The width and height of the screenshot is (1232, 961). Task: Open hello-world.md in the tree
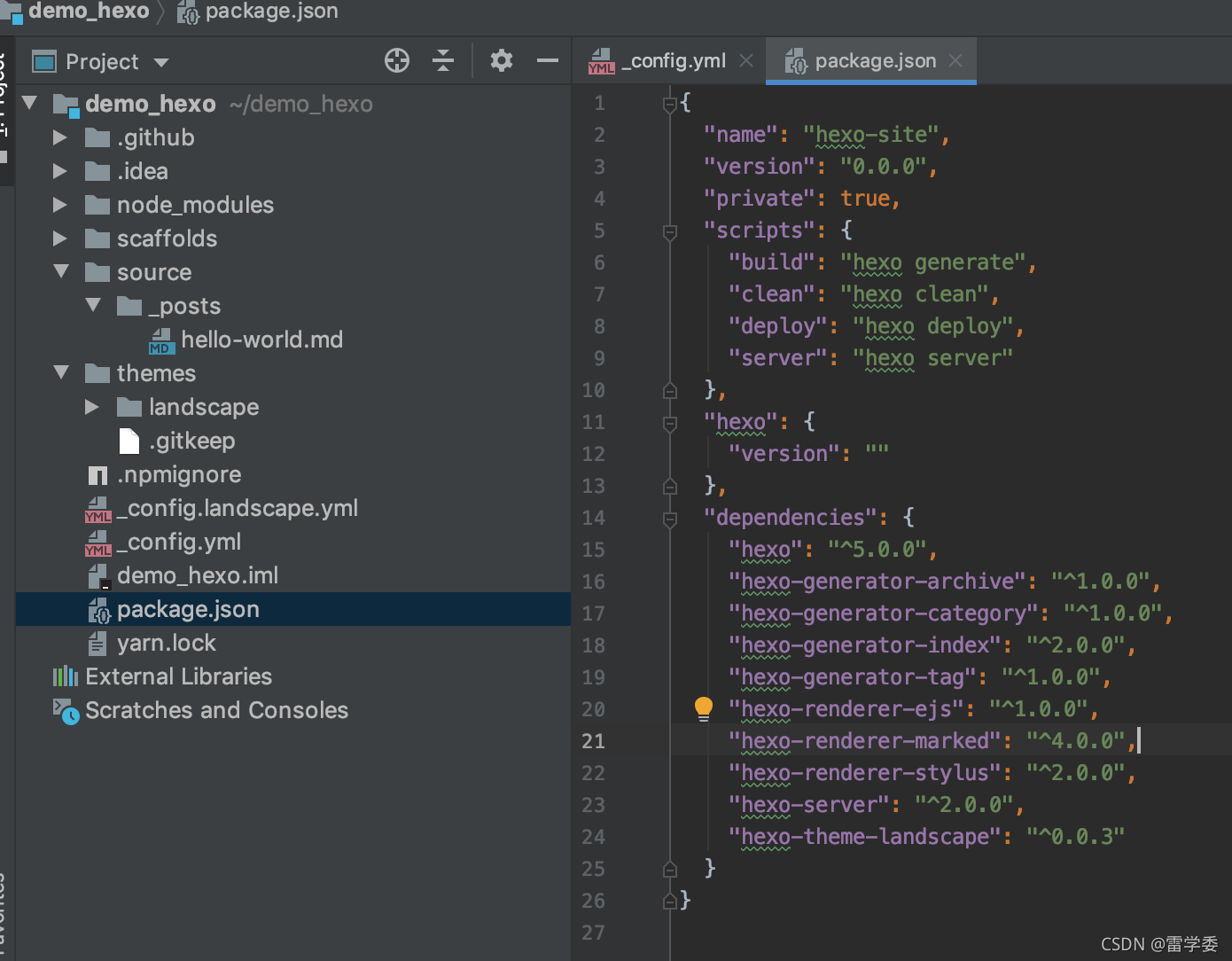[x=261, y=340]
